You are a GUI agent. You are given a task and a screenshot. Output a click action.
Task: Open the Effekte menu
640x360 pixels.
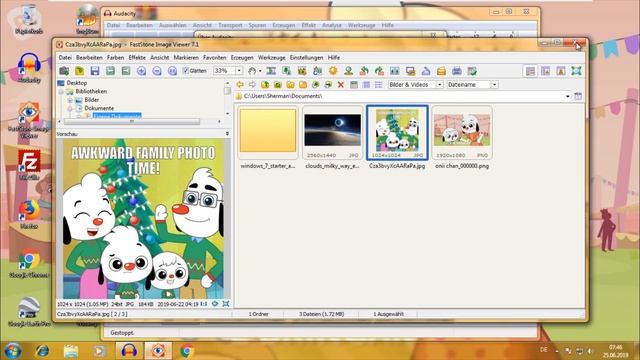point(137,58)
